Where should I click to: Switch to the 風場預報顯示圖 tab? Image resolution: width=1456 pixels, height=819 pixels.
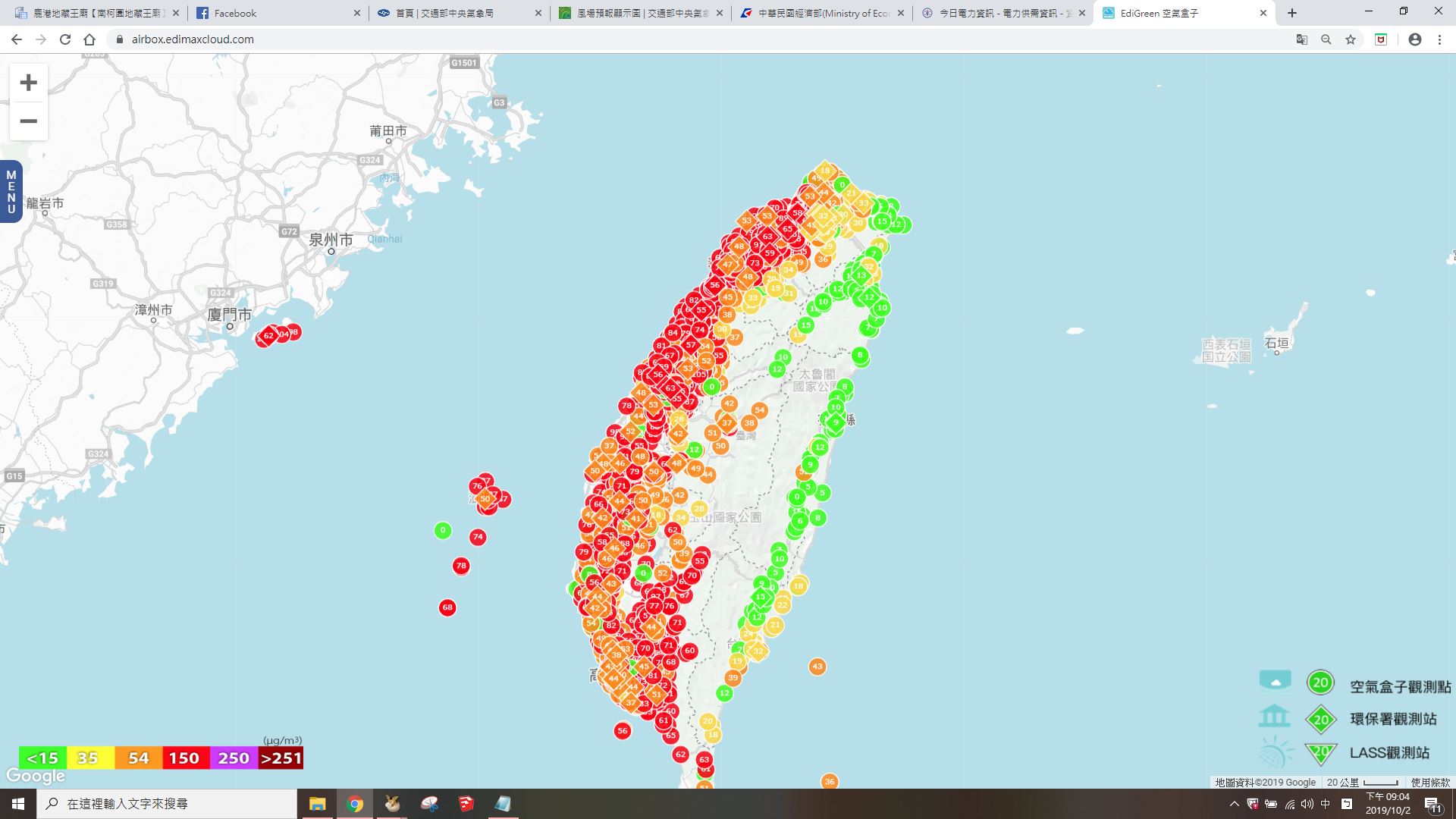(642, 13)
